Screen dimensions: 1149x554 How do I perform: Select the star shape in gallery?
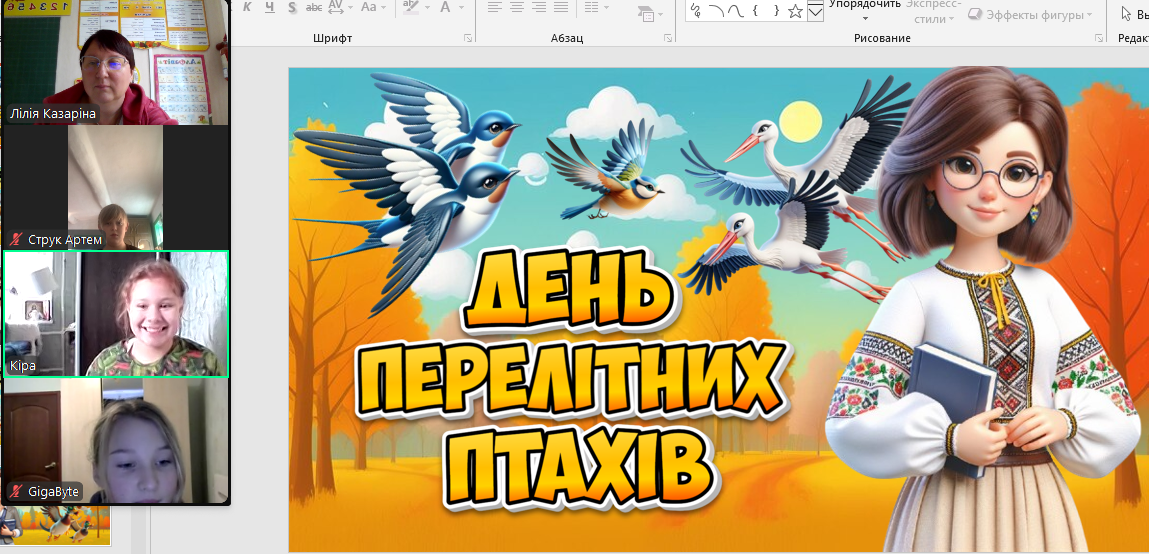tap(795, 11)
